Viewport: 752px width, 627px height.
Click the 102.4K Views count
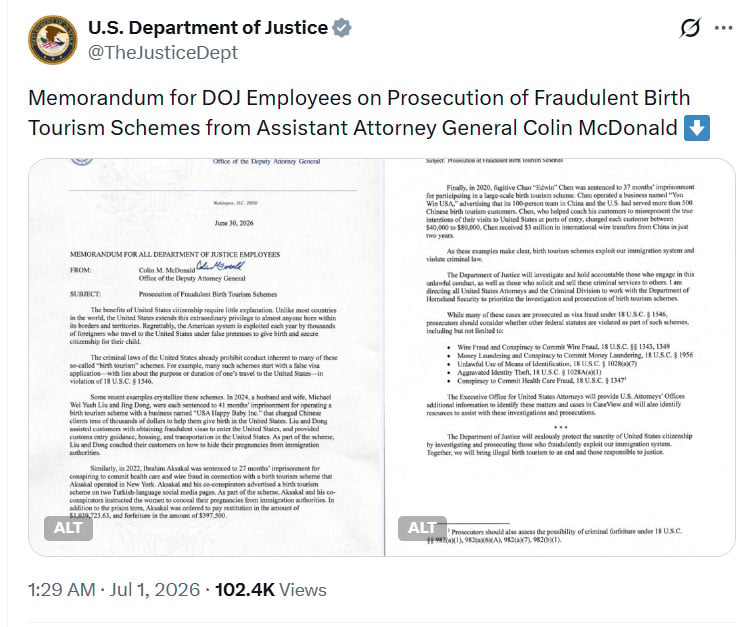point(271,590)
